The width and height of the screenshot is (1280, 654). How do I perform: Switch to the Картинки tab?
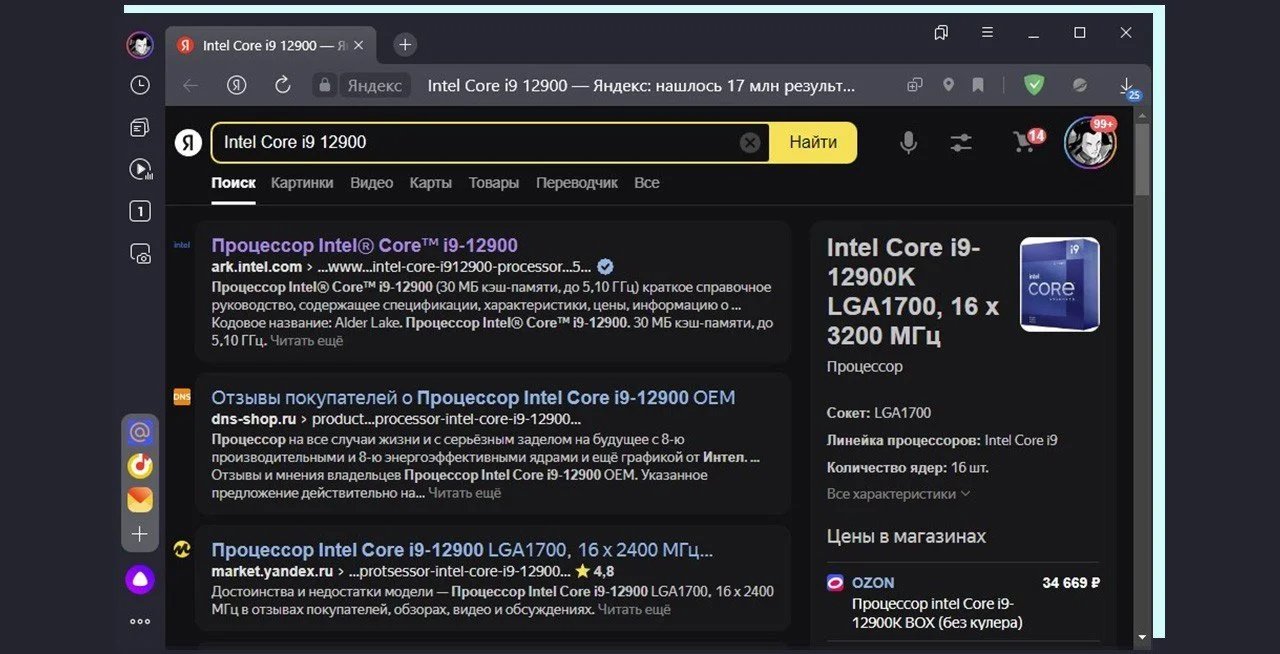pos(302,183)
